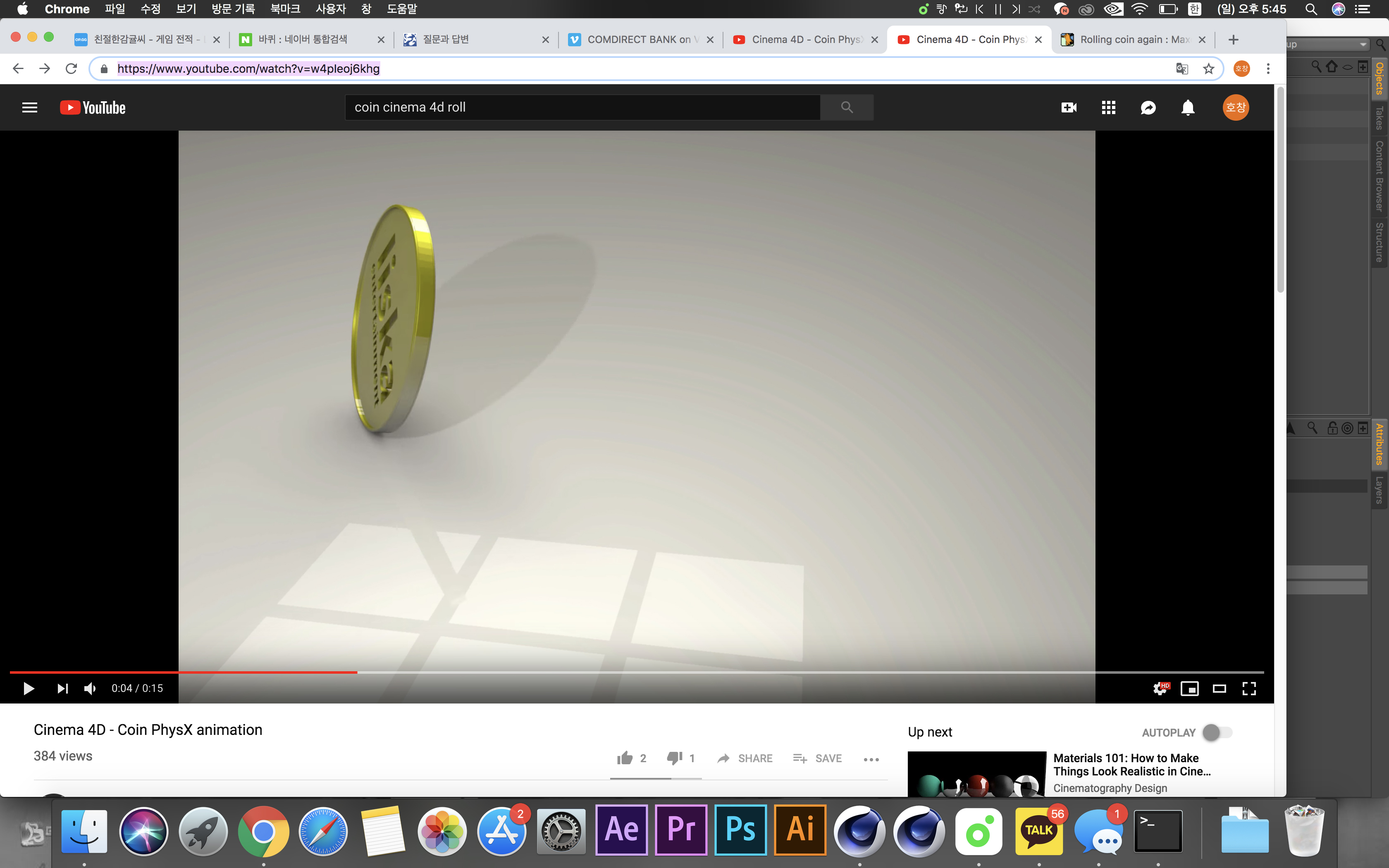Open Wi-Fi status menu
Viewport: 1389px width, 868px height.
(1139, 9)
